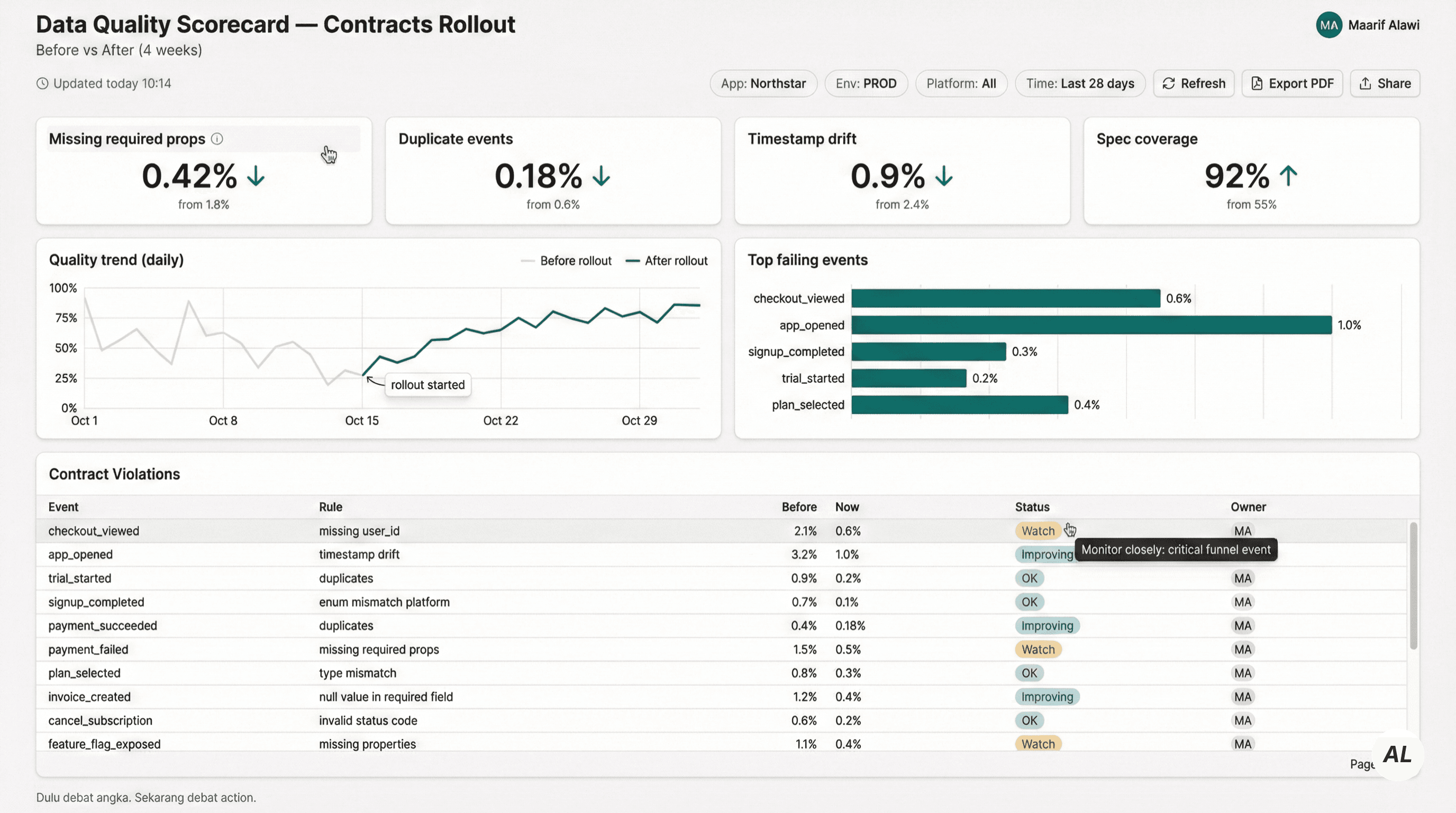Click the up arrow beside 92% spec coverage
Viewport: 1456px width, 813px height.
point(1289,176)
